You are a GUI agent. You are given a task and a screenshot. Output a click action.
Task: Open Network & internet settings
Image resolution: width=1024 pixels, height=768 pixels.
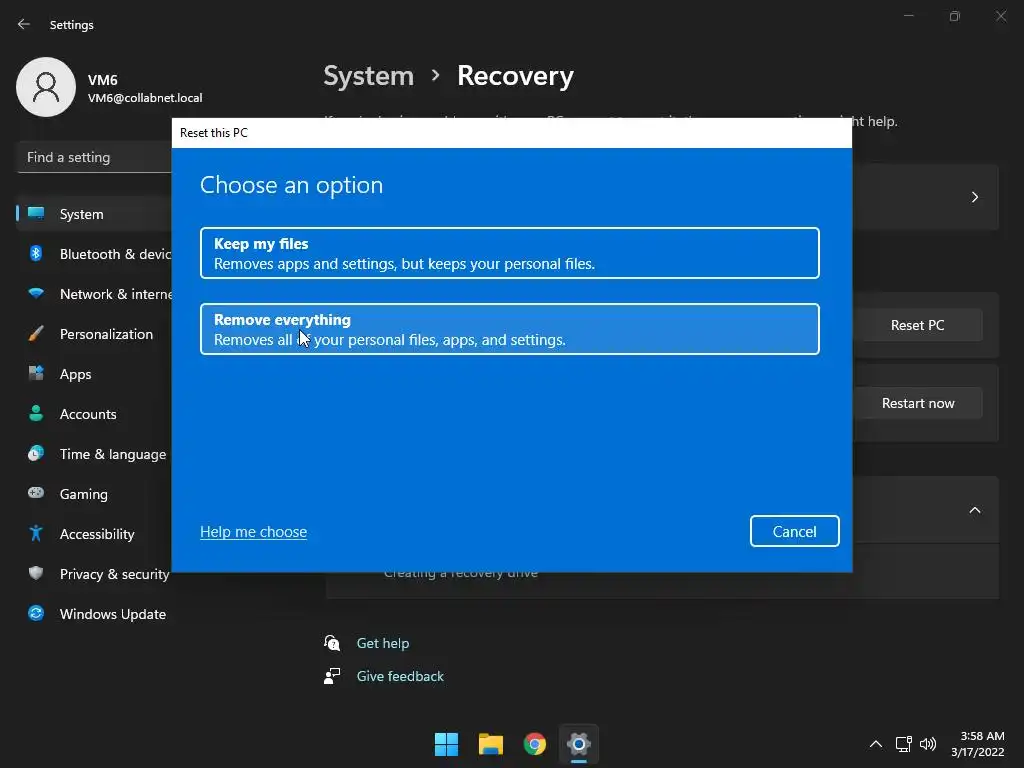coord(94,294)
